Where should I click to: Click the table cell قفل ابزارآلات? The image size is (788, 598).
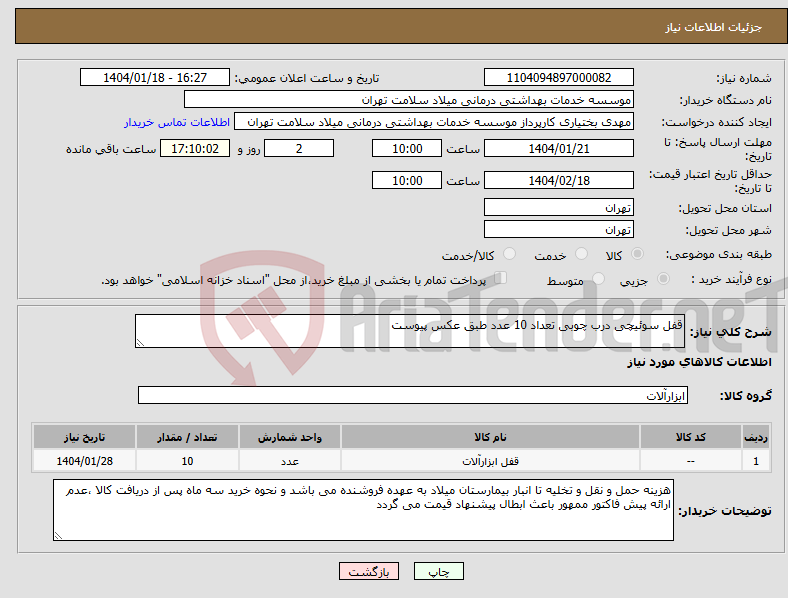click(x=490, y=461)
